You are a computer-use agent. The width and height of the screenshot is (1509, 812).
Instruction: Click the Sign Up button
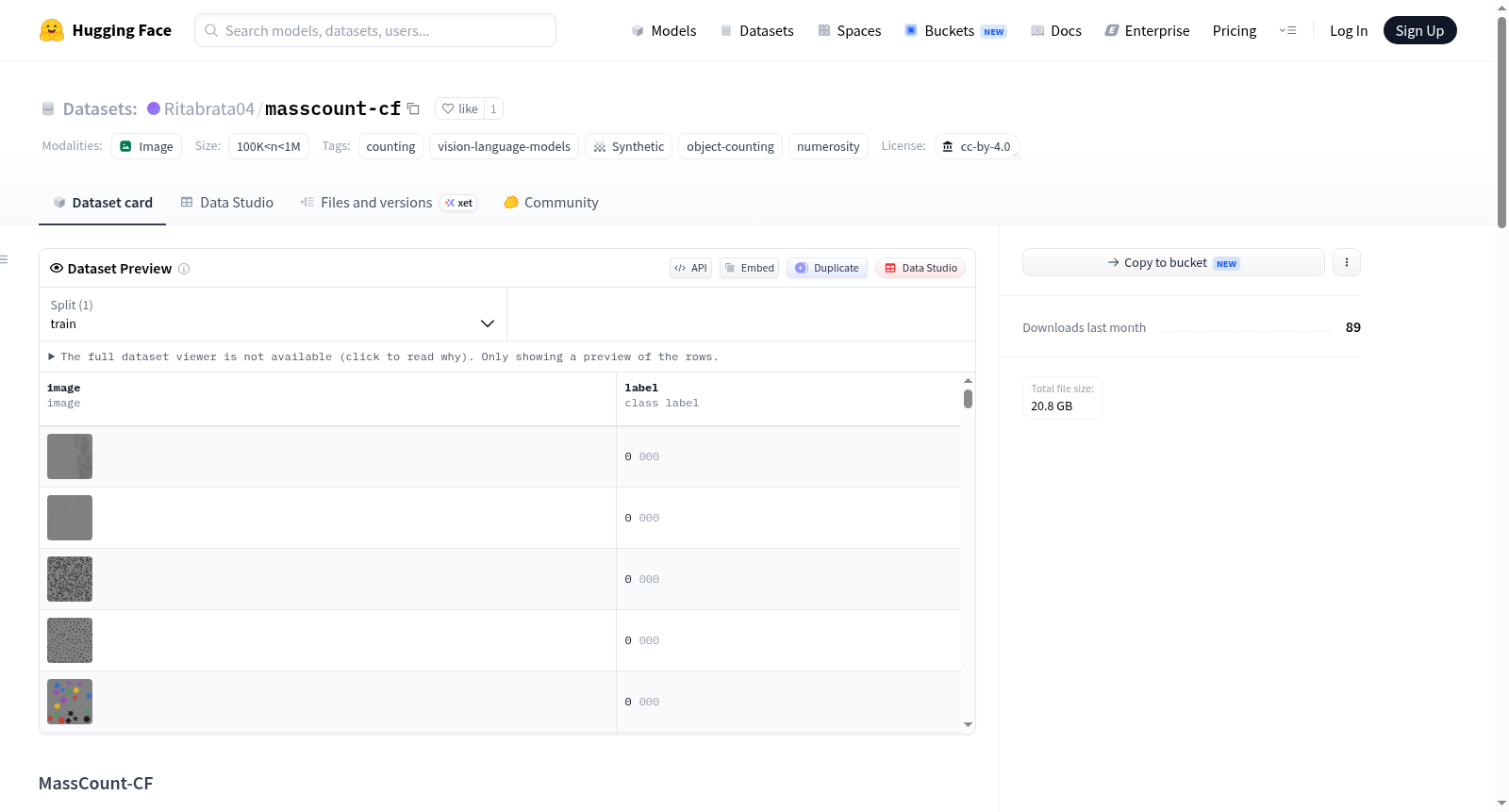1419,30
